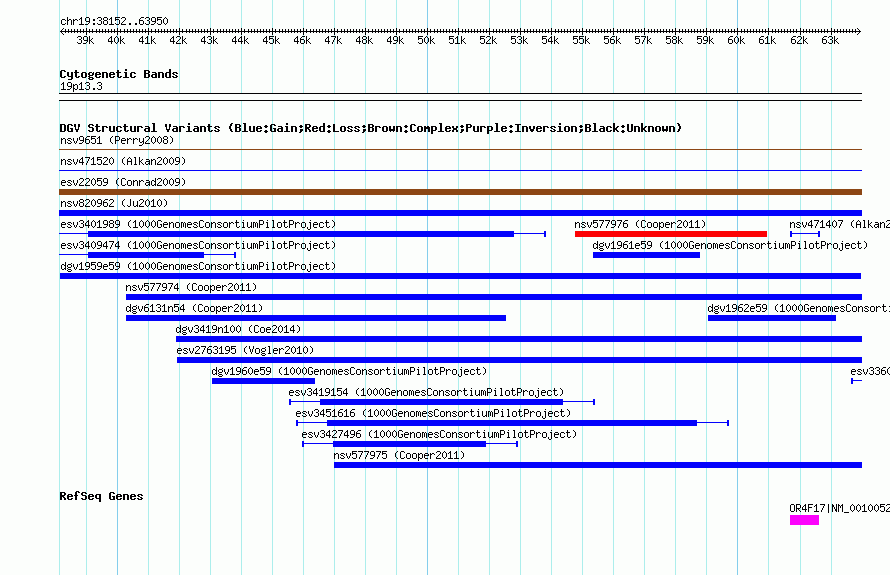Click the dgv1962e59 blue bar

click(772, 318)
